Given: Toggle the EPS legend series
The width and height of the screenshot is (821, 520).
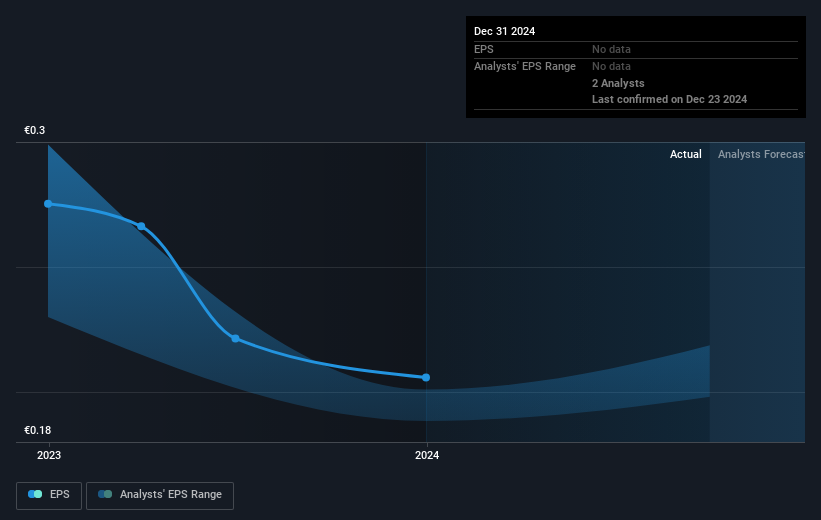Looking at the screenshot, I should [x=49, y=495].
